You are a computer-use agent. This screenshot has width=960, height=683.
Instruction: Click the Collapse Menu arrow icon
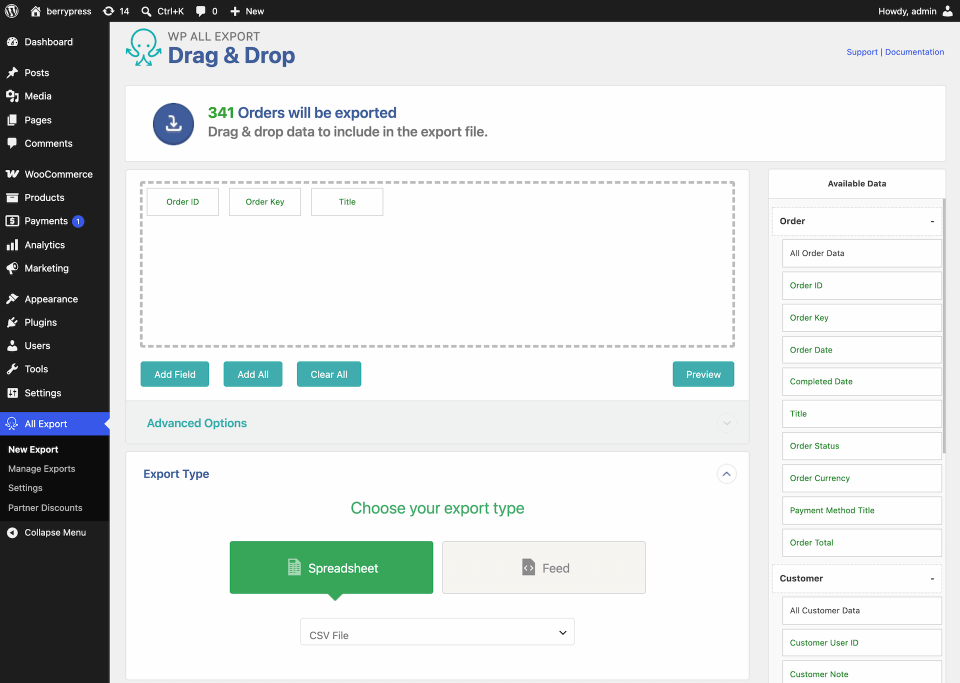click(x=12, y=532)
